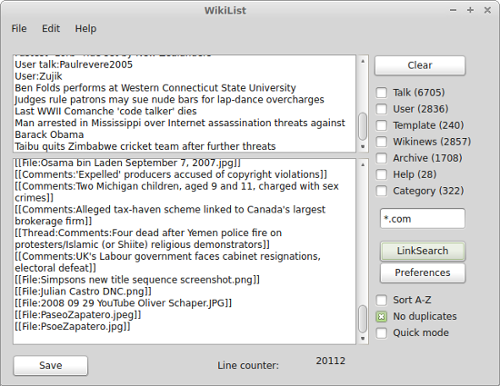This screenshot has width=500, height=386.
Task: Enable the Template (240) filter
Action: (x=381, y=125)
